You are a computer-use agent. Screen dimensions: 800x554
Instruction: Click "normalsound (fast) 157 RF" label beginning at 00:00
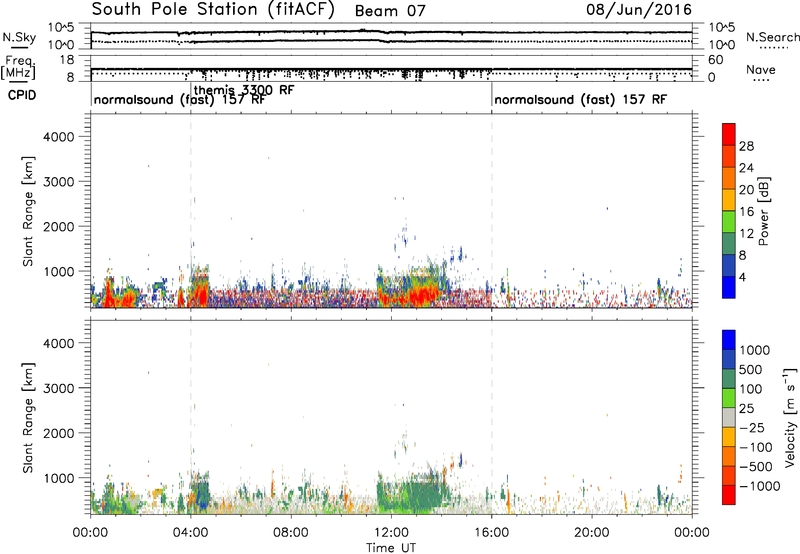(180, 99)
